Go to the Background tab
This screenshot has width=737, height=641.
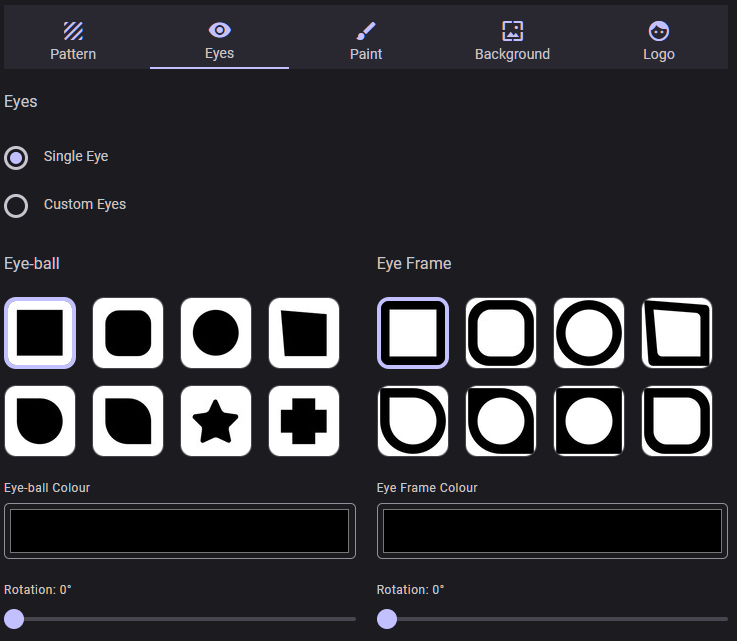coord(512,41)
